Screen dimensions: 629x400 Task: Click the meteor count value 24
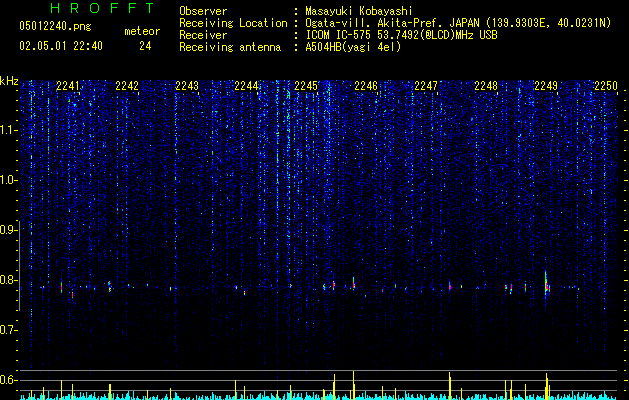click(145, 46)
